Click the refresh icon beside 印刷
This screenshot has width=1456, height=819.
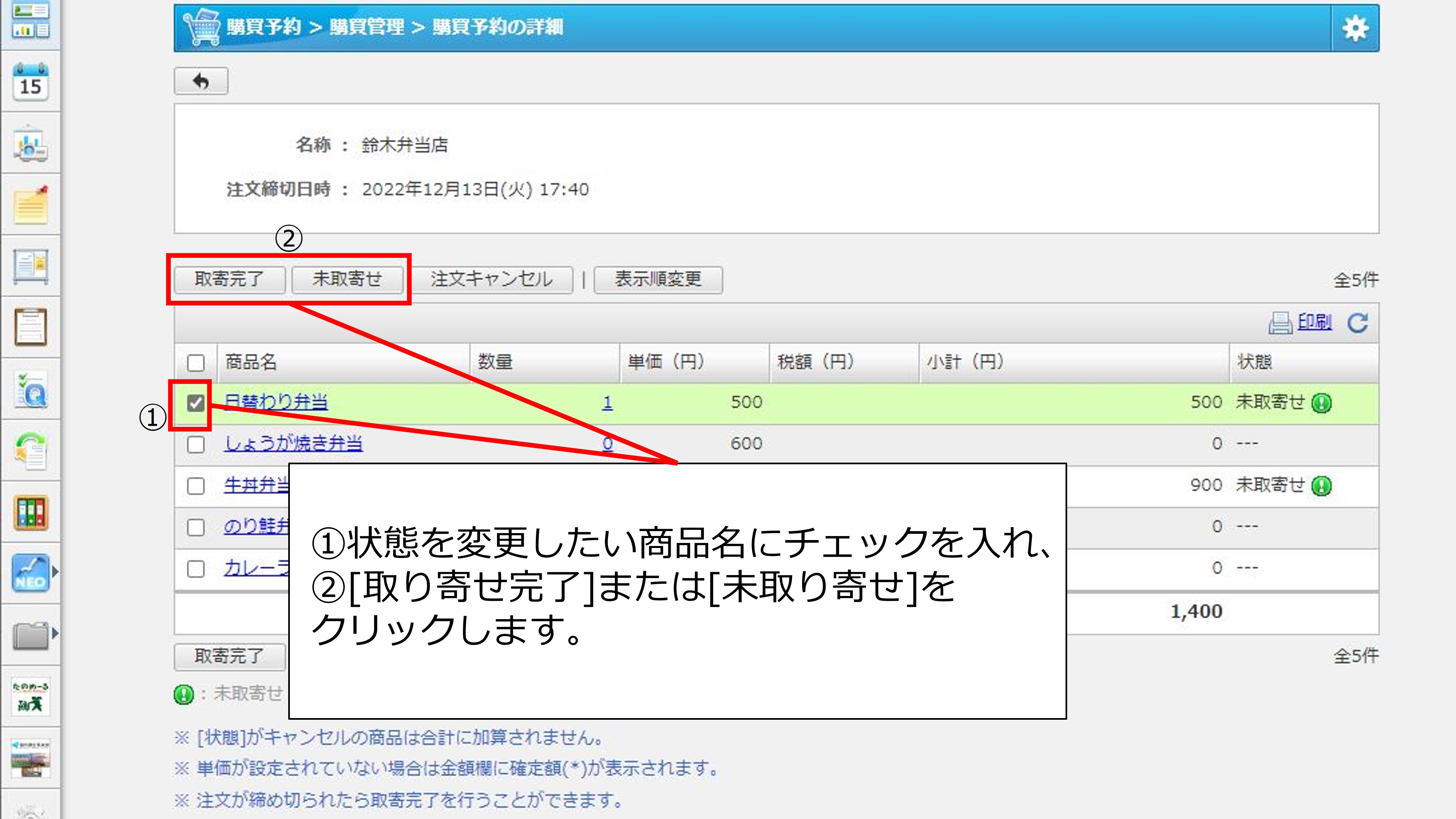click(x=1358, y=323)
